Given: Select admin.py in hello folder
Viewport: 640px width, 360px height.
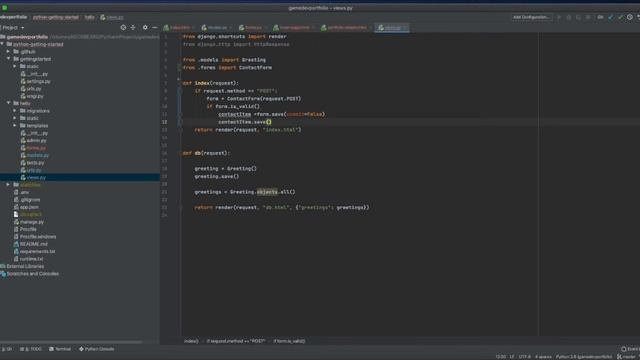Looking at the screenshot, I should pyautogui.click(x=33, y=140).
